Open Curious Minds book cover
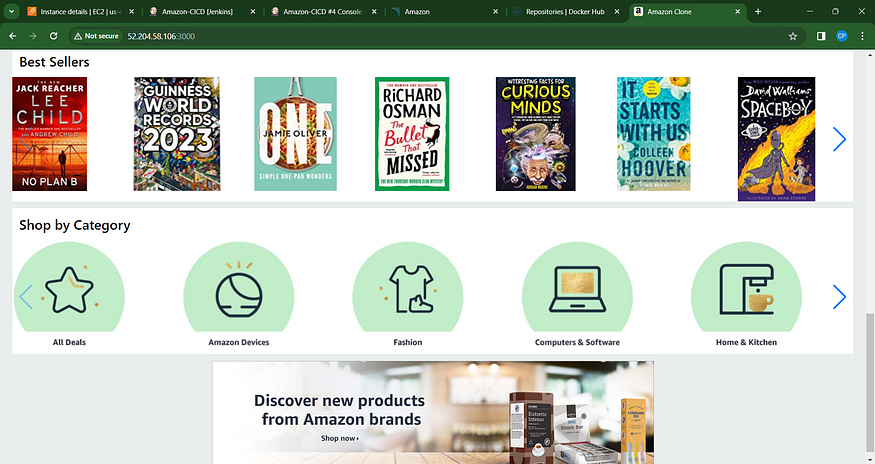Viewport: 875px width, 464px height. (x=536, y=134)
